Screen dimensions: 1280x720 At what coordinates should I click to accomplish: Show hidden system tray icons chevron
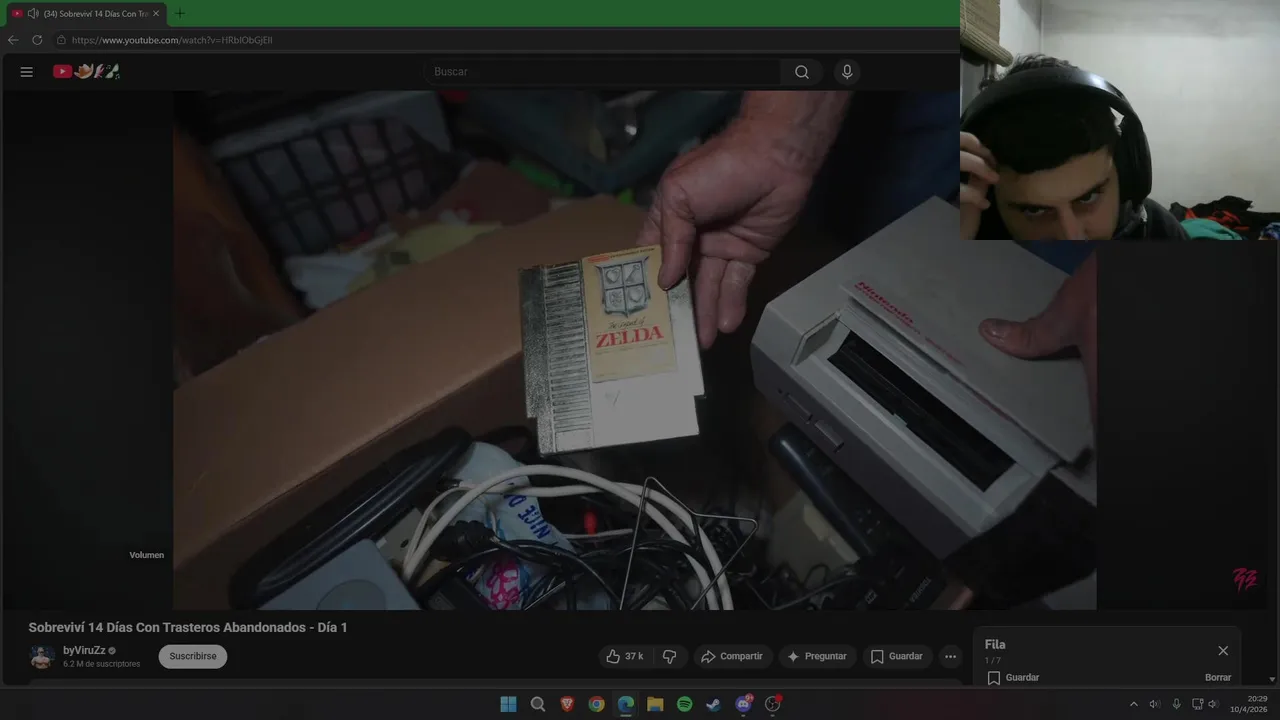pyautogui.click(x=1133, y=704)
